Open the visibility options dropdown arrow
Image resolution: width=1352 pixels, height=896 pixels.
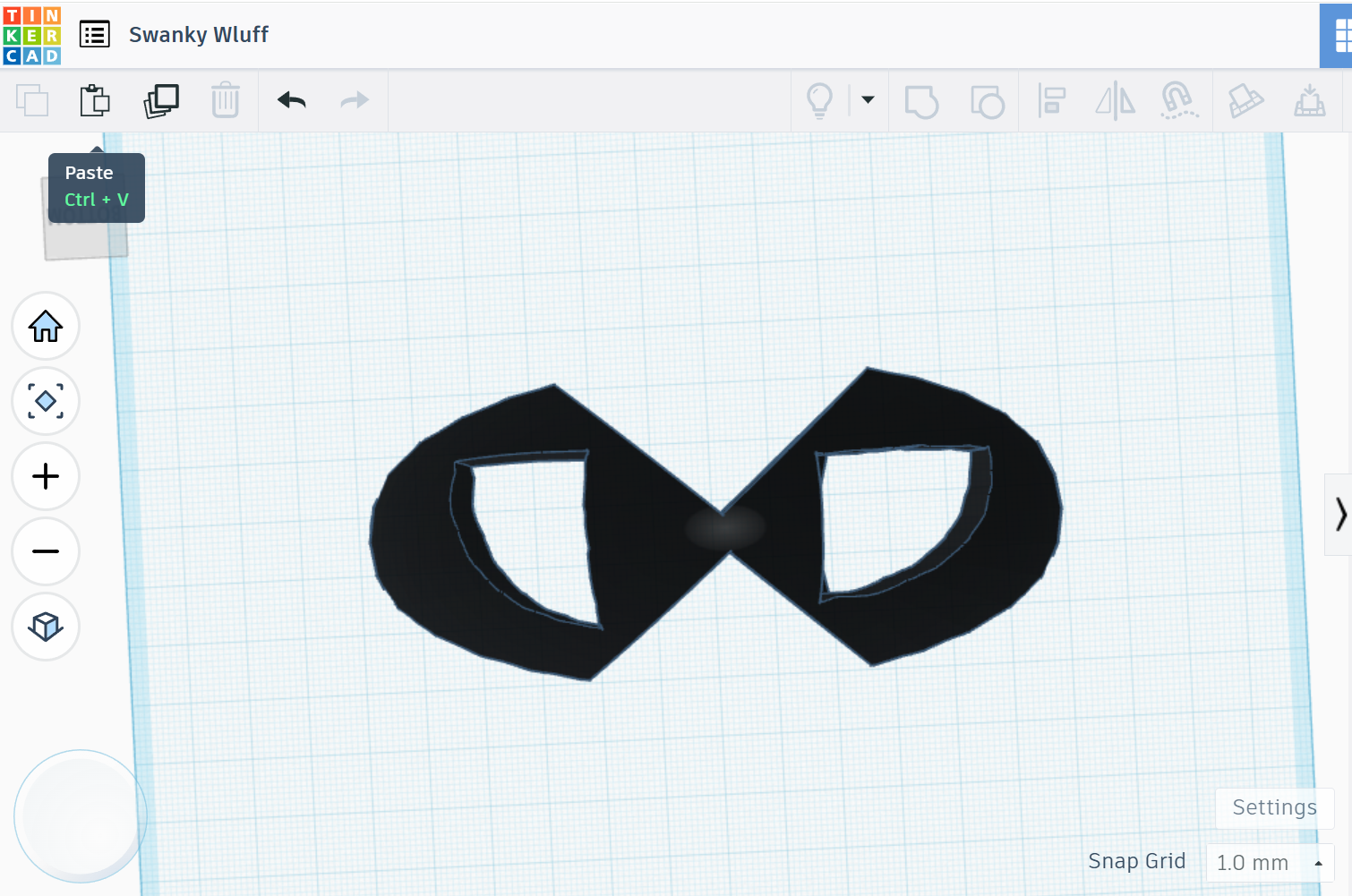[868, 99]
